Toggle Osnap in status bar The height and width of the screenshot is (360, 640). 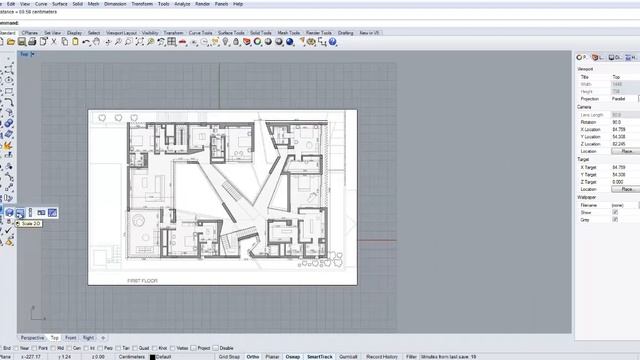point(292,357)
